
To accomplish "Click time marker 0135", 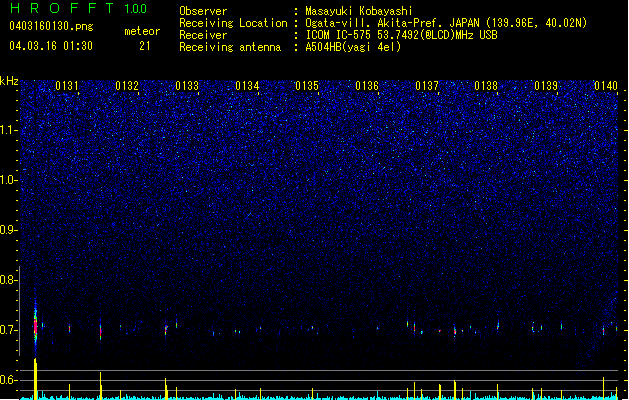I will (307, 86).
